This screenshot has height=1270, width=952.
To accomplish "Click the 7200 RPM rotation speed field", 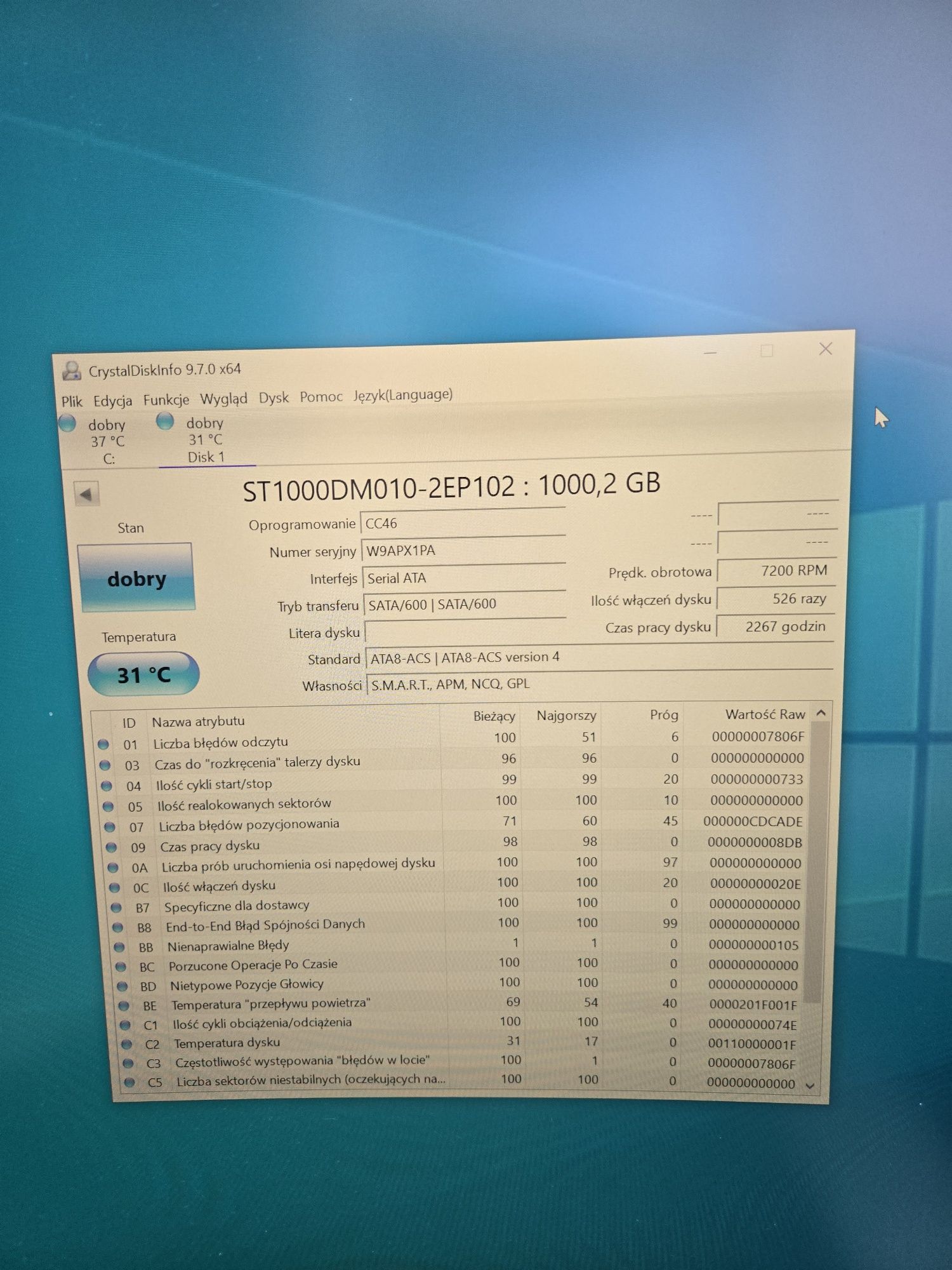I will tap(776, 570).
